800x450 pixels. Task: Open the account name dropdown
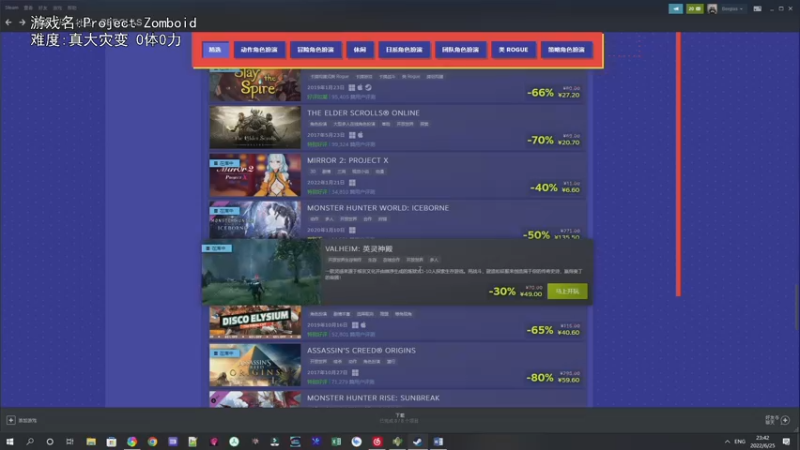732,9
